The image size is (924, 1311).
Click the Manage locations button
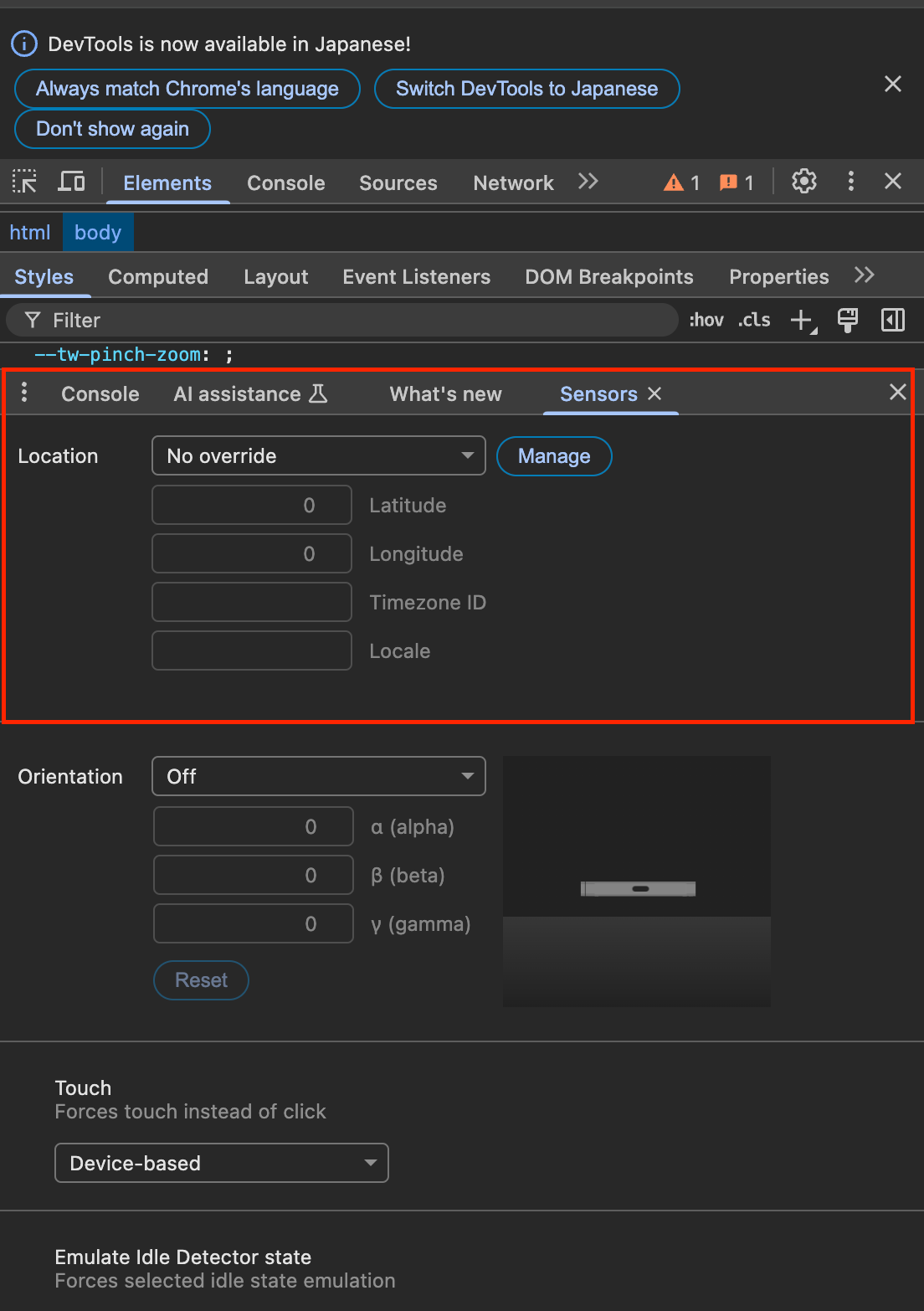[x=554, y=456]
